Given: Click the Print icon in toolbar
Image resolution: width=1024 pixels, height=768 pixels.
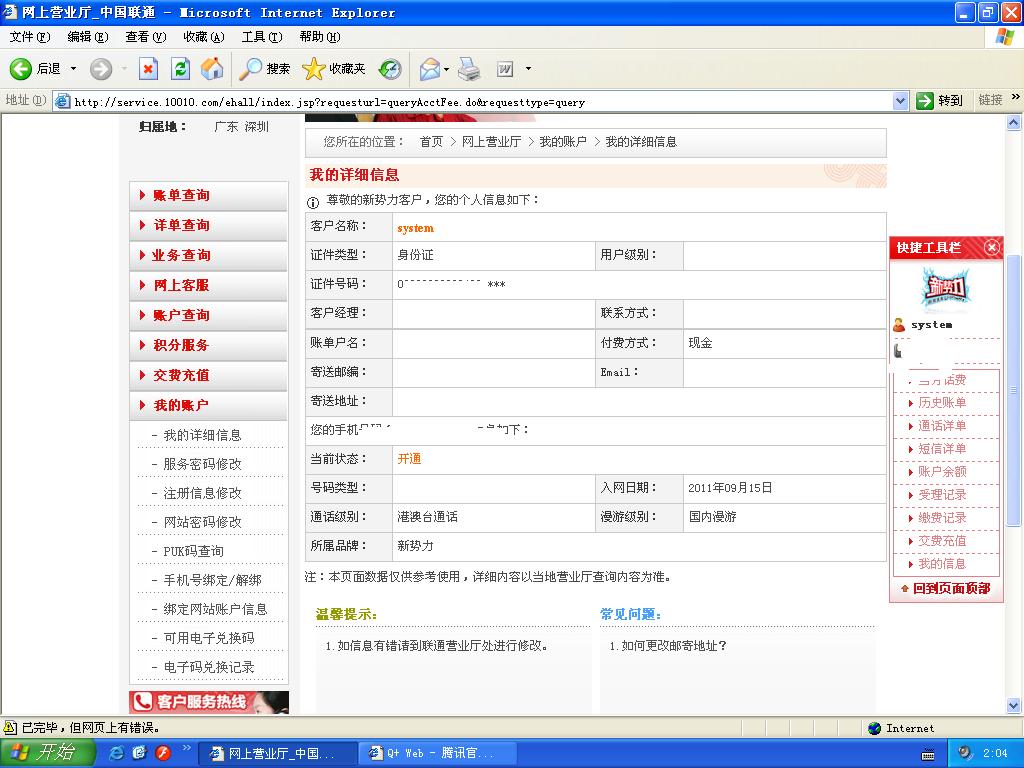Looking at the screenshot, I should click(469, 69).
